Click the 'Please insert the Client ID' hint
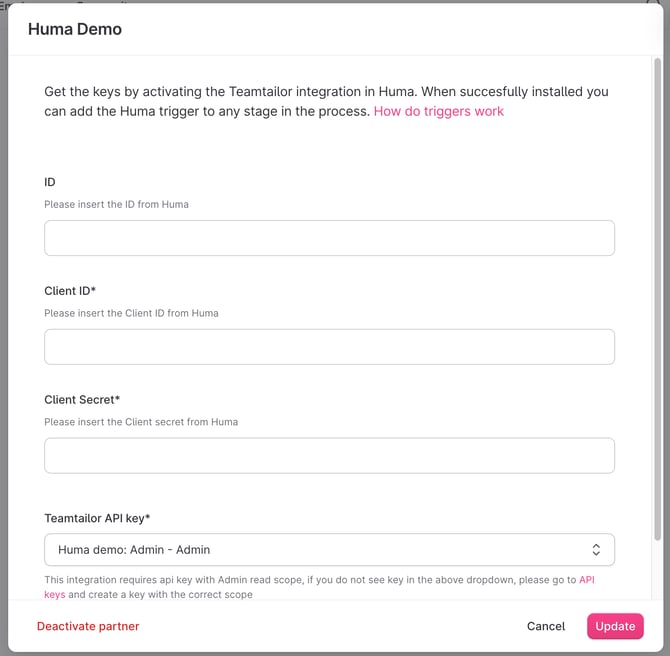This screenshot has height=656, width=670. pos(131,313)
